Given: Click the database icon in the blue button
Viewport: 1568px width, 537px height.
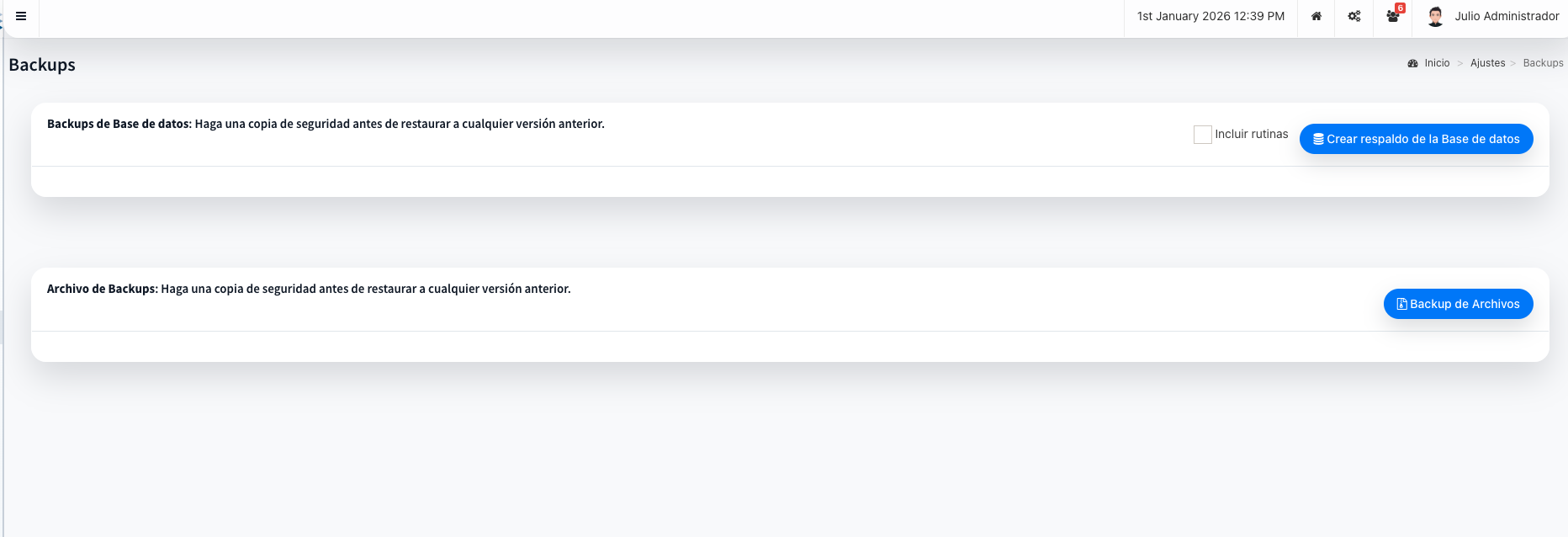Looking at the screenshot, I should pos(1318,139).
